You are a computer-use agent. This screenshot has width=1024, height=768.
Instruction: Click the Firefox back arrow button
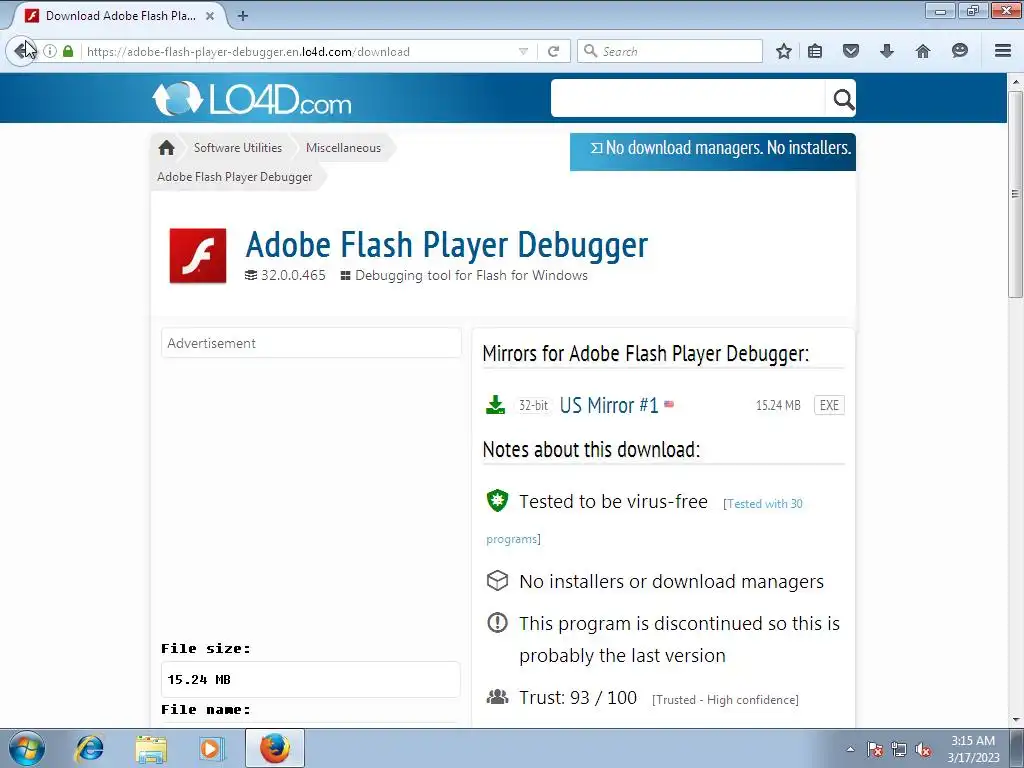[x=22, y=50]
